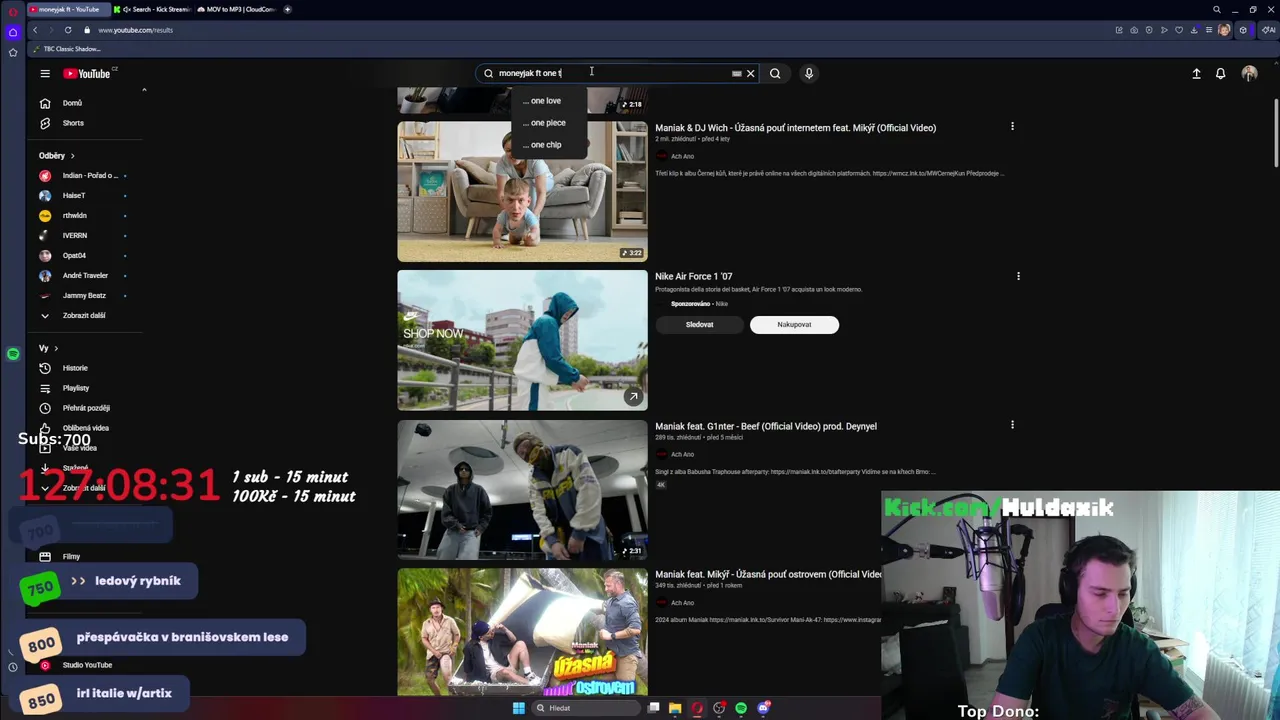Image resolution: width=1280 pixels, height=720 pixels.
Task: Open Ach Ano channel under Beef video
Action: click(x=682, y=454)
